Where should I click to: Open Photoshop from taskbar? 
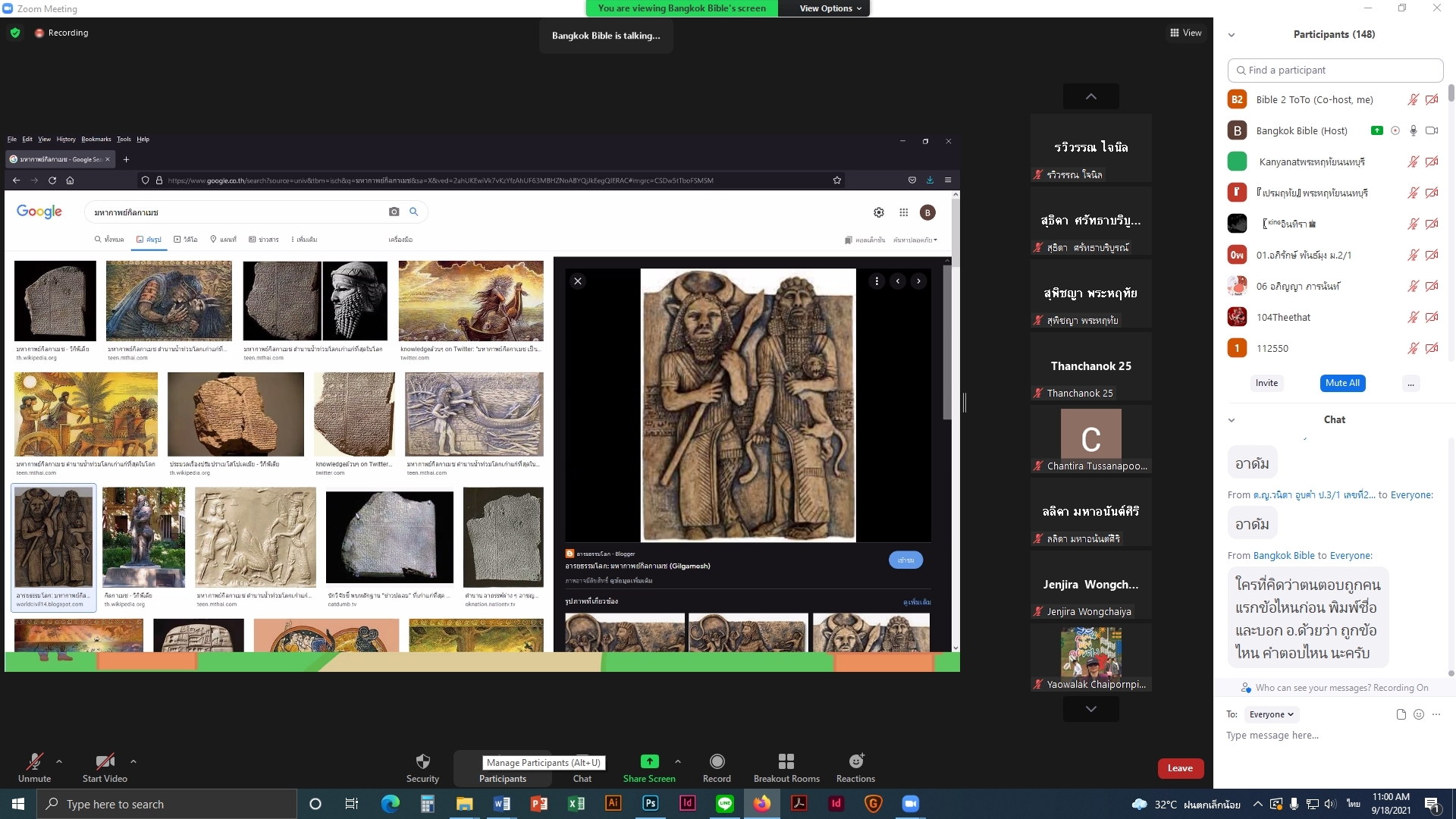[x=650, y=804]
